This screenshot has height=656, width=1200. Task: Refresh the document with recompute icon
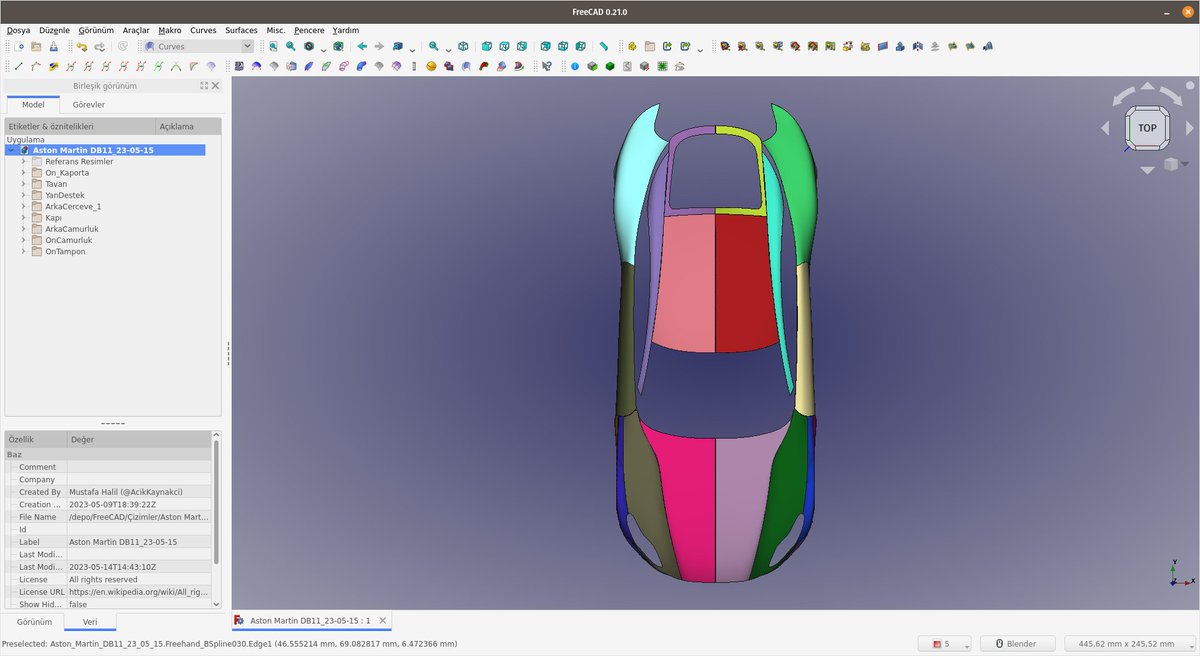click(123, 46)
